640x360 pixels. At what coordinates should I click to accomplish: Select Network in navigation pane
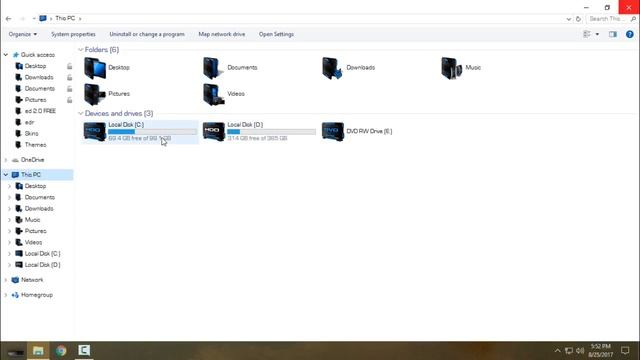click(x=32, y=280)
